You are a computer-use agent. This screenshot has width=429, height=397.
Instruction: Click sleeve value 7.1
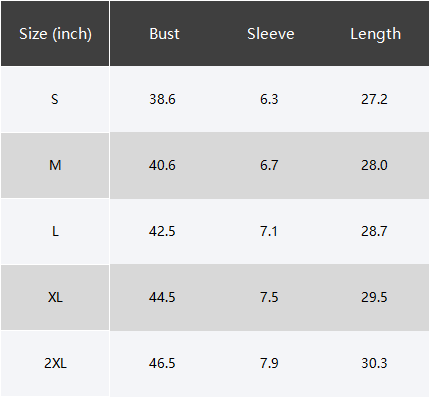pyautogui.click(x=269, y=231)
